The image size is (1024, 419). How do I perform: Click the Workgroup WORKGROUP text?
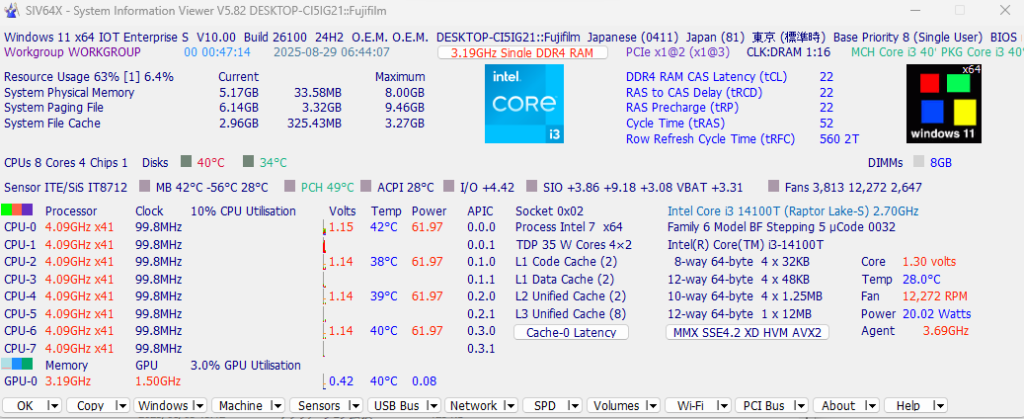(72, 52)
